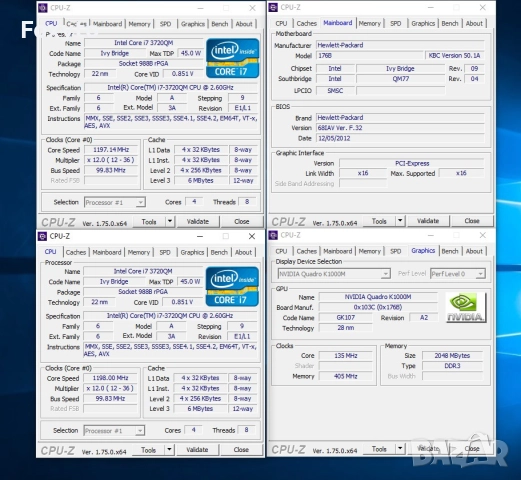Viewport: 521px width, 480px height.
Task: Click the Intel Core i7 logo in top-left CPU-Z window
Action: click(232, 58)
